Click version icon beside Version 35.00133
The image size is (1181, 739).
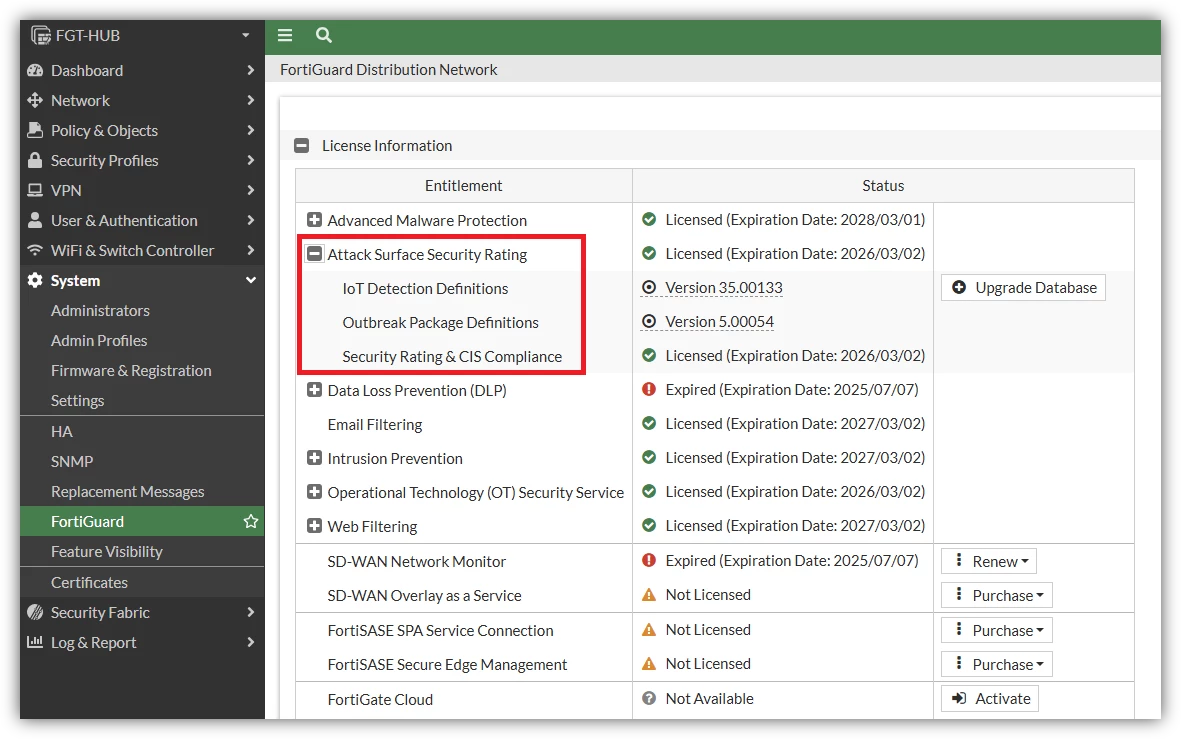(648, 287)
